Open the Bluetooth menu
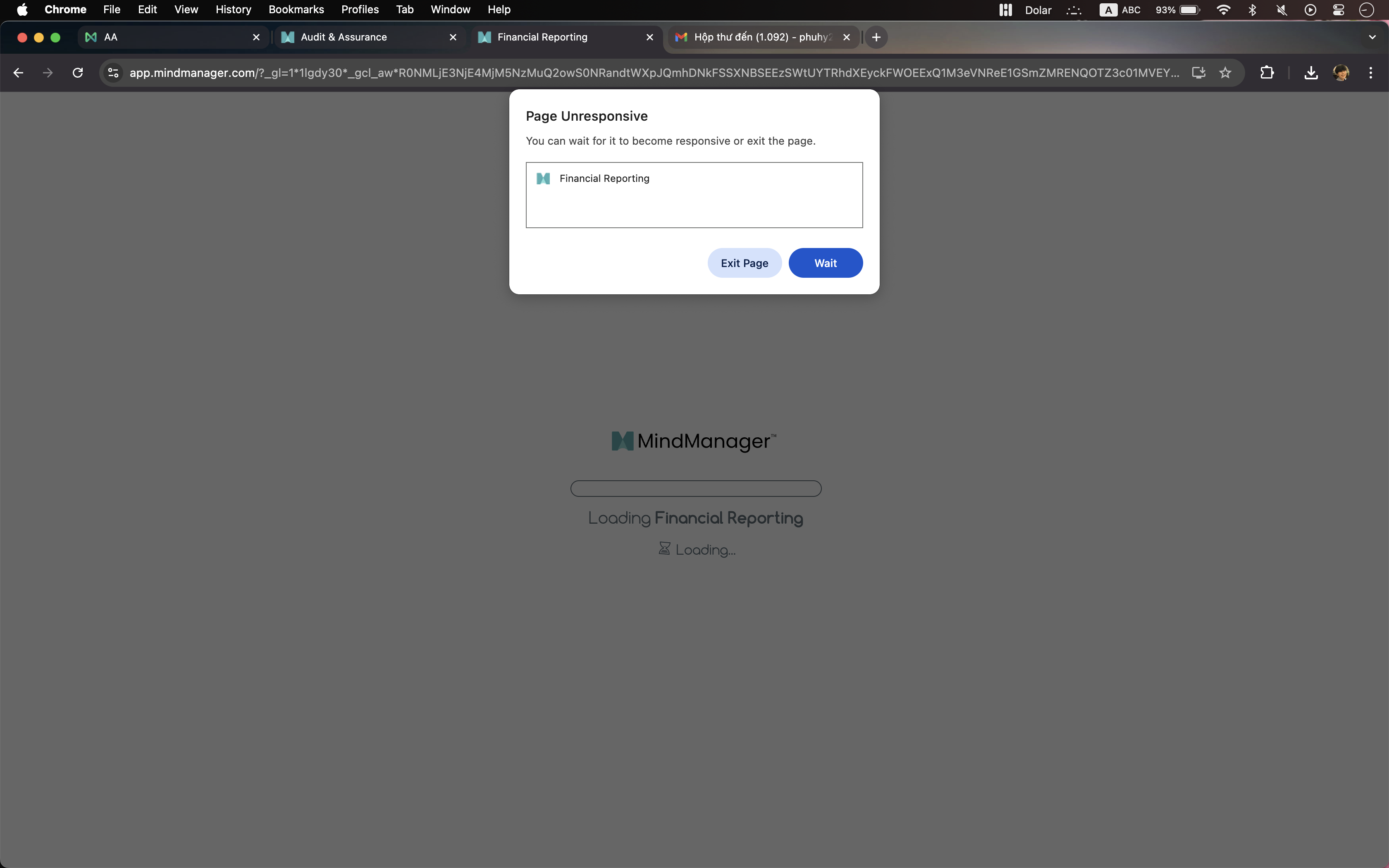This screenshot has height=868, width=1389. (x=1253, y=10)
